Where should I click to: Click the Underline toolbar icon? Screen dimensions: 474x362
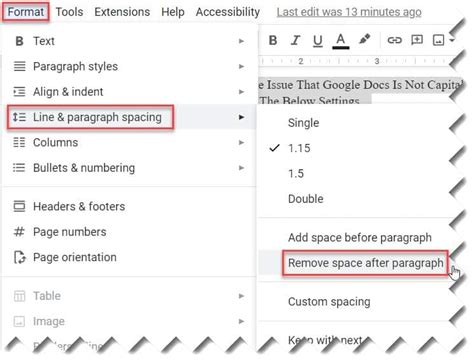(x=318, y=41)
